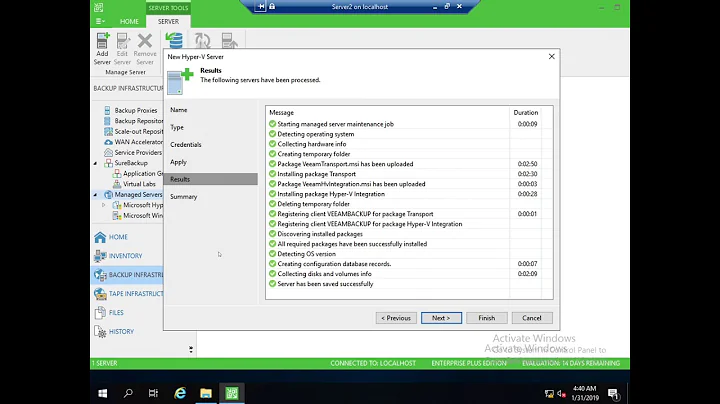Screen dimensions: 720x404
Task: Open File Explorer from taskbar
Action: tap(206, 393)
